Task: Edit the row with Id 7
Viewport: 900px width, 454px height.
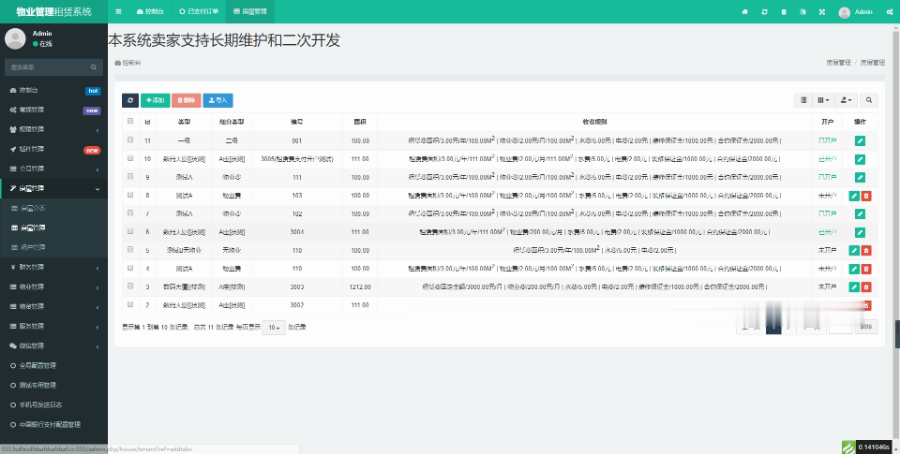Action: point(860,214)
